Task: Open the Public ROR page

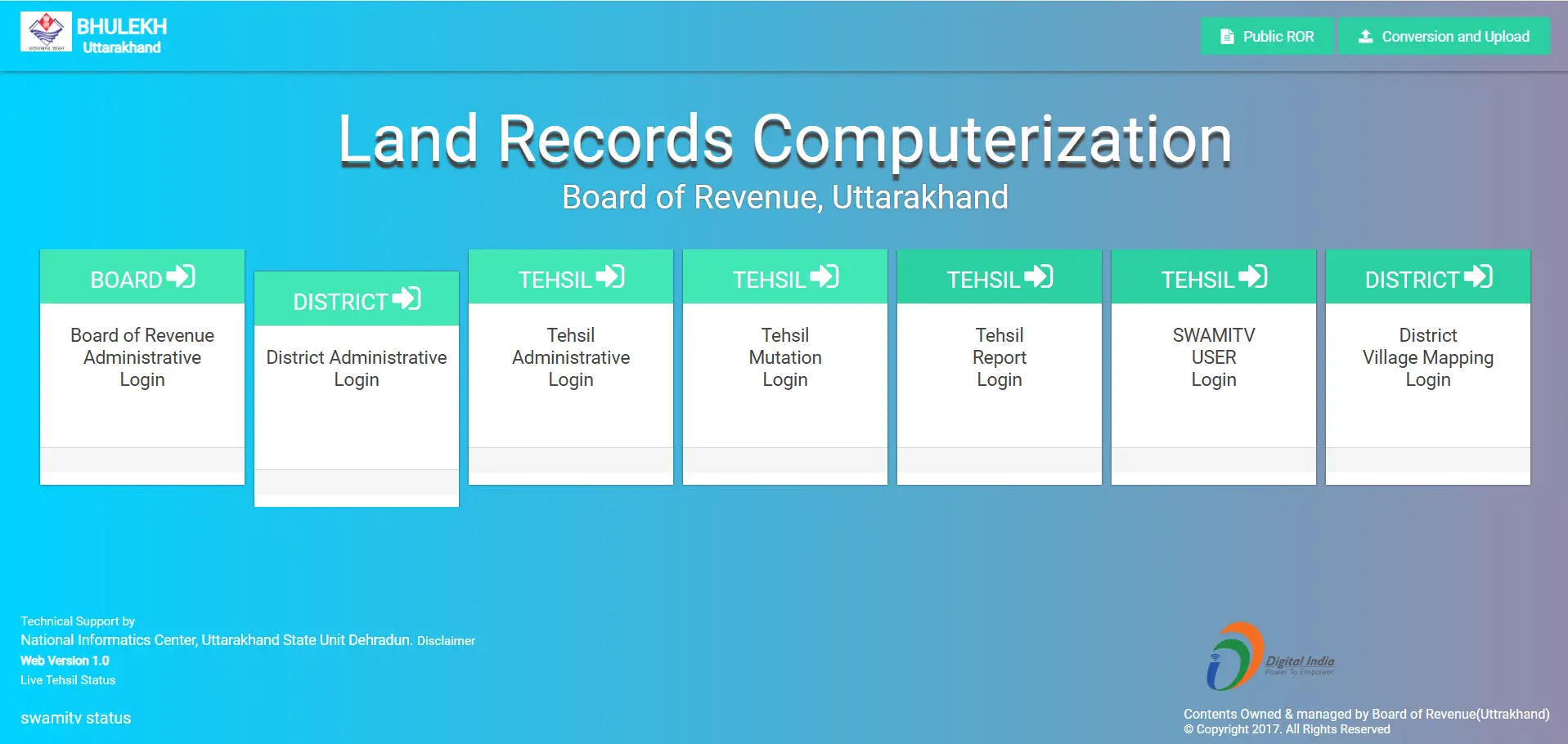Action: click(1267, 36)
